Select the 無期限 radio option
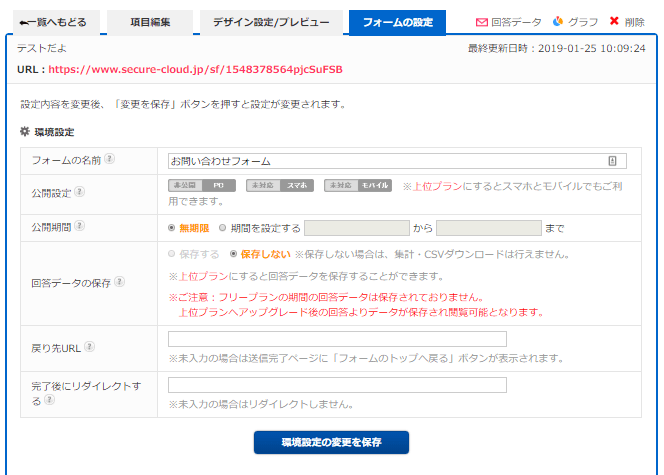The width and height of the screenshot is (664, 475). pyautogui.click(x=173, y=227)
